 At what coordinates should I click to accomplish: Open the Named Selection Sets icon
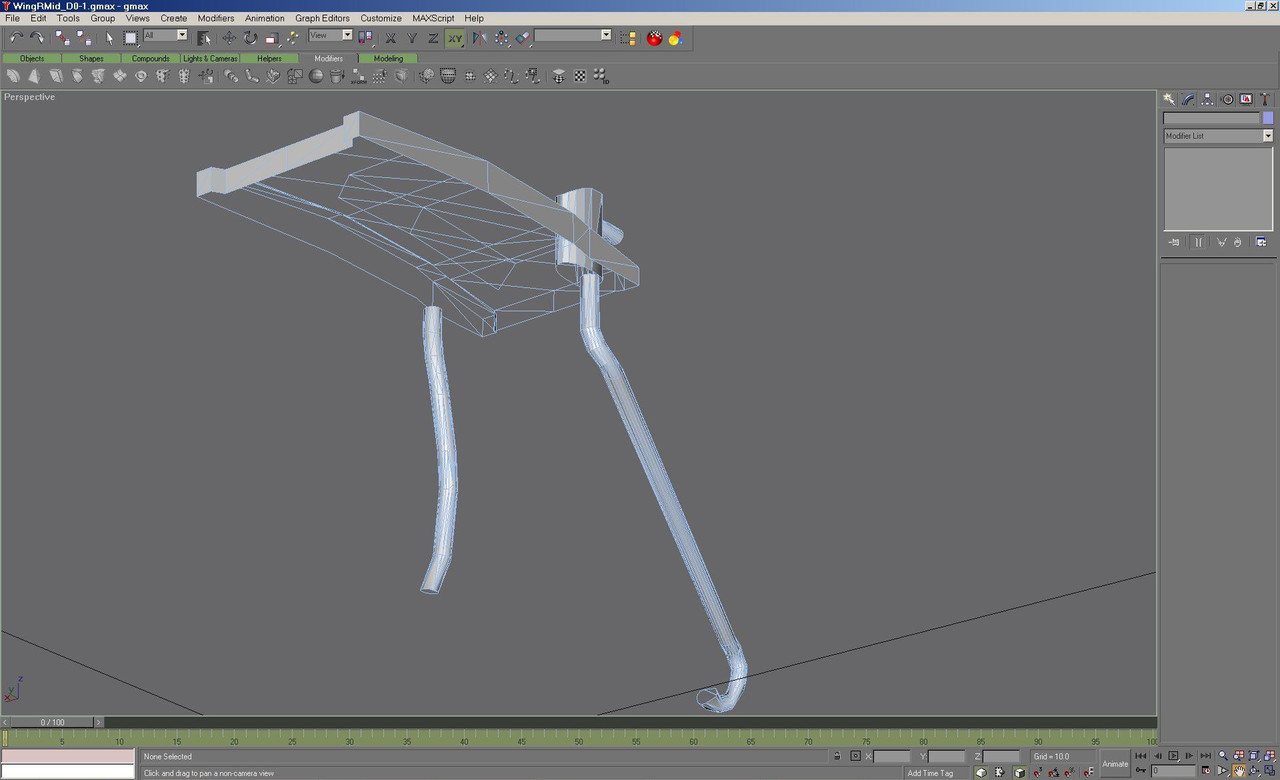(628, 38)
